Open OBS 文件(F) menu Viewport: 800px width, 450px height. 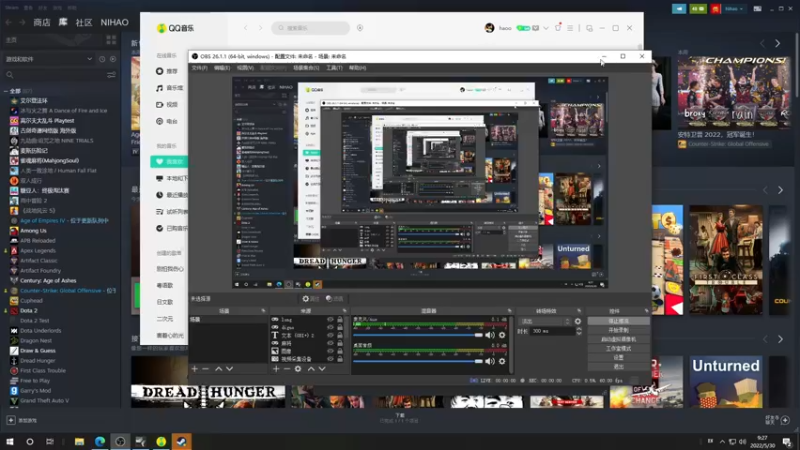click(x=199, y=68)
